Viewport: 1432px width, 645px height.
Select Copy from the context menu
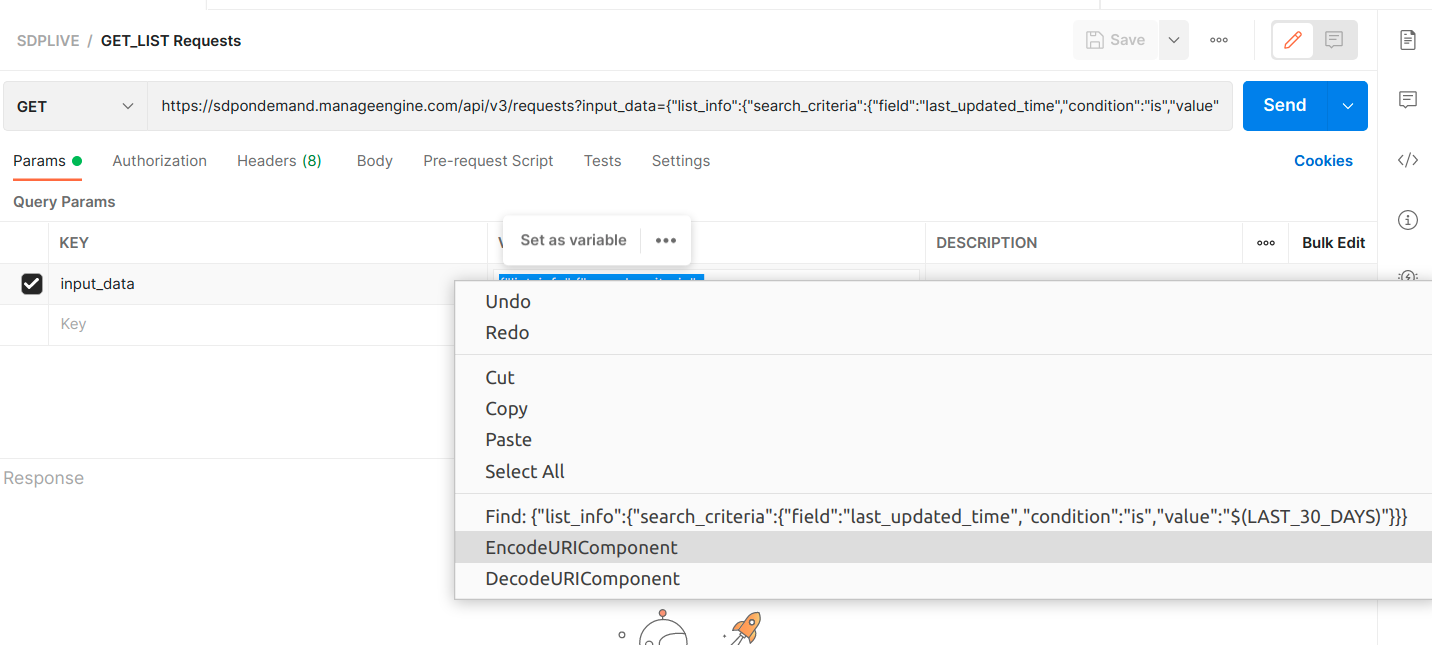[x=506, y=408]
